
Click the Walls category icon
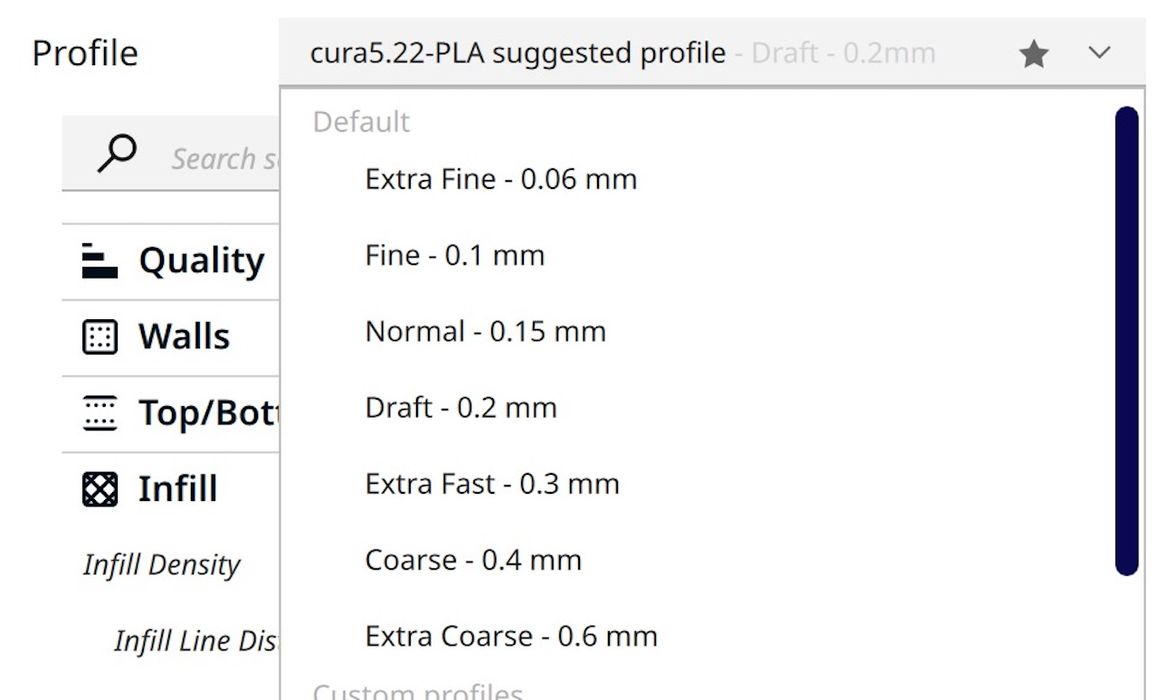click(99, 337)
